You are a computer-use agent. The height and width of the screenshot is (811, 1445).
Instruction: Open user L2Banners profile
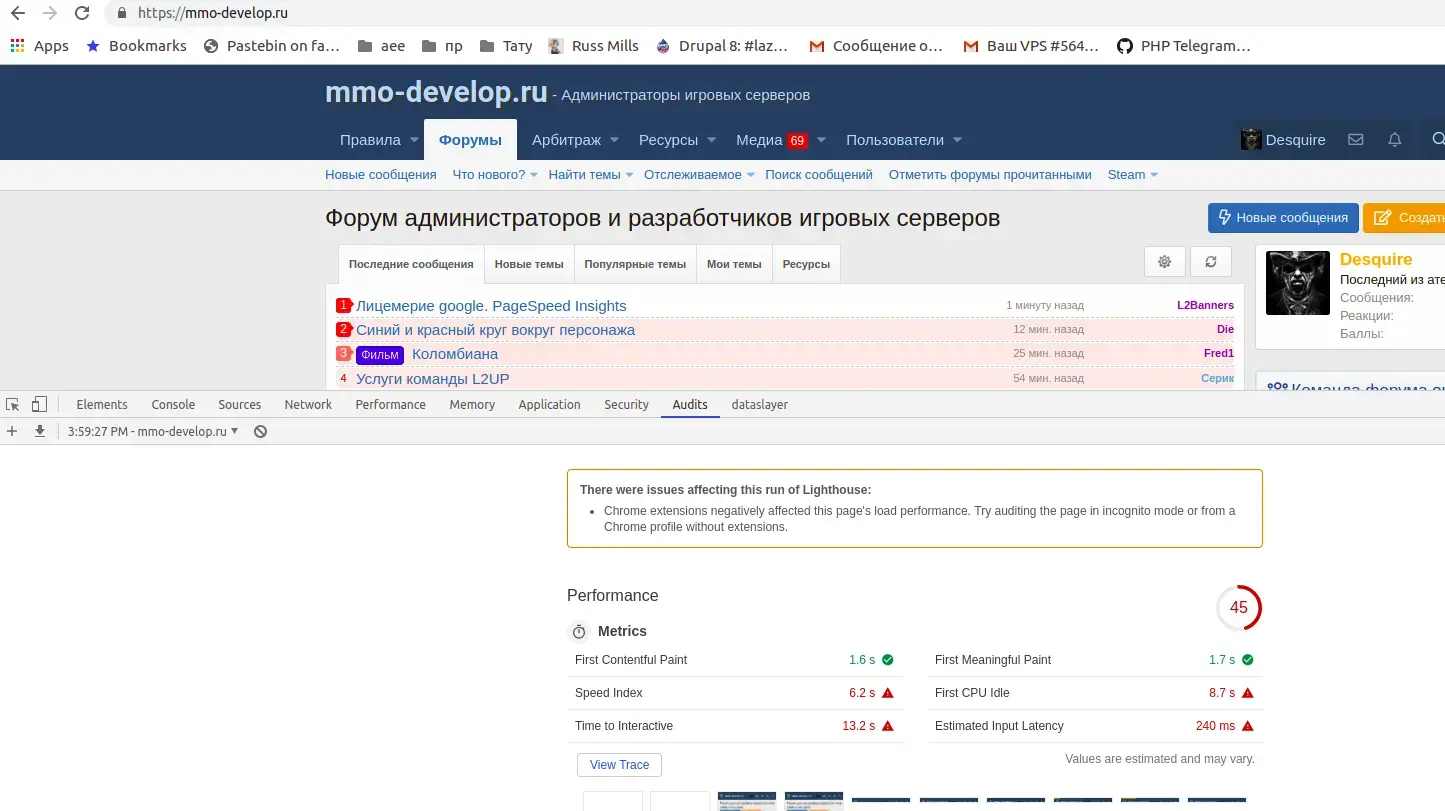pyautogui.click(x=1205, y=305)
